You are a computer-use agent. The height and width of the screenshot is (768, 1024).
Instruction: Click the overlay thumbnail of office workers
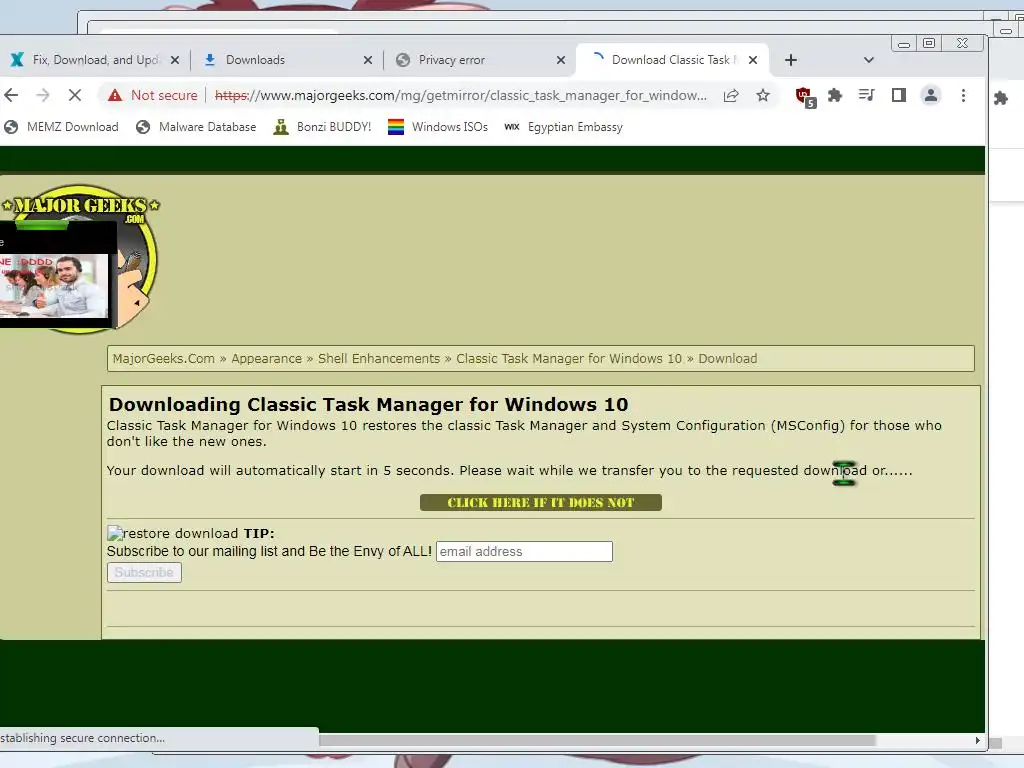(54, 286)
